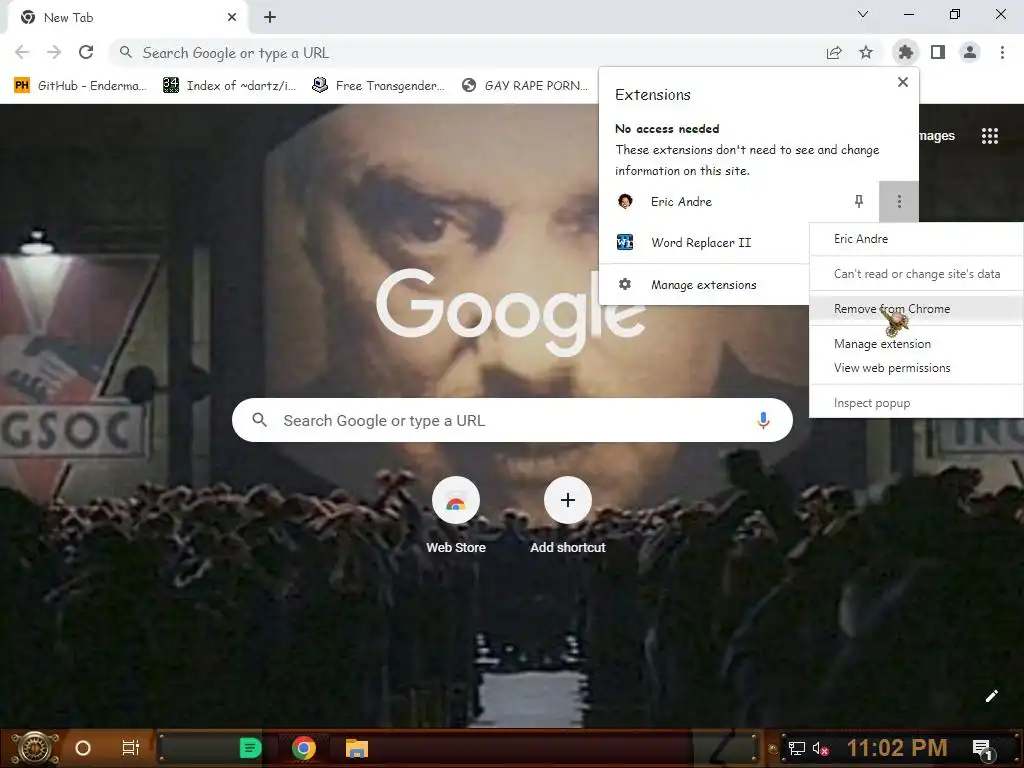The image size is (1024, 768).
Task: Choose Eric Andre in context menu
Action: pyautogui.click(x=916, y=239)
